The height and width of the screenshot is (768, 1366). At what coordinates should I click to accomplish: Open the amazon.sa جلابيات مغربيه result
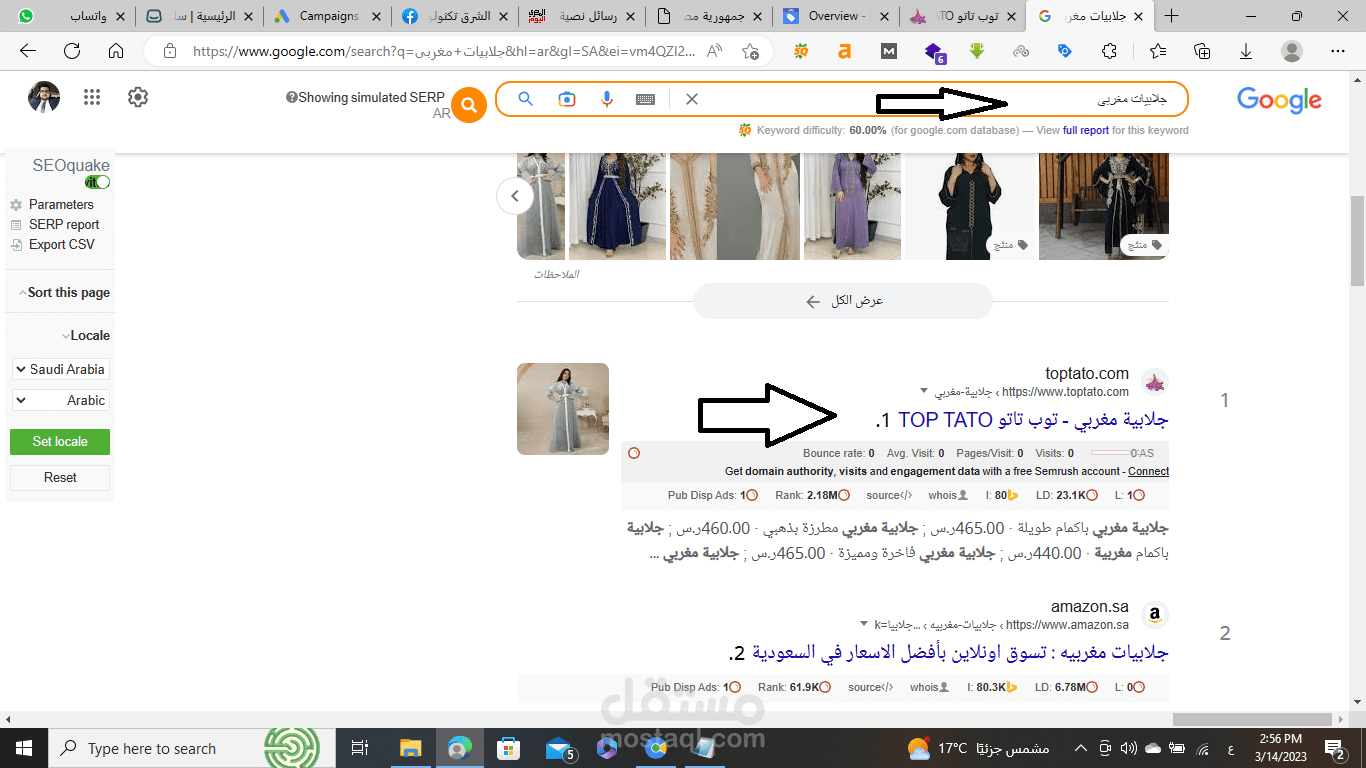pyautogui.click(x=959, y=653)
